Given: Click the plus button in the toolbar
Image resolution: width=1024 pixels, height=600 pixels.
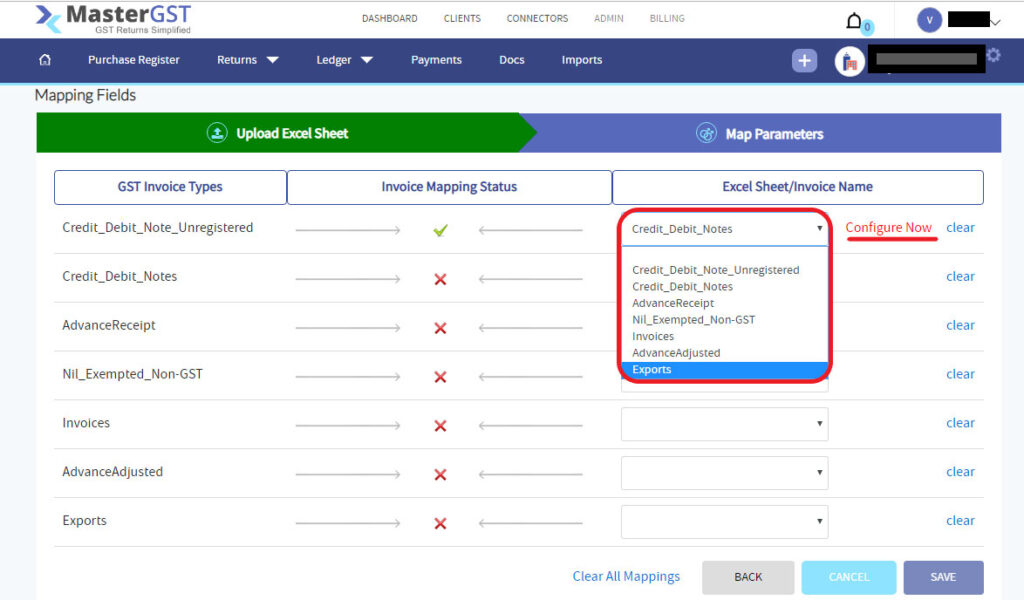Looking at the screenshot, I should [804, 61].
